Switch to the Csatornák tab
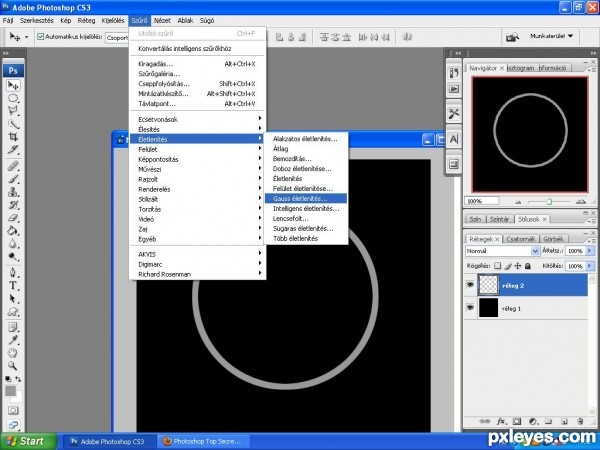 [x=520, y=239]
